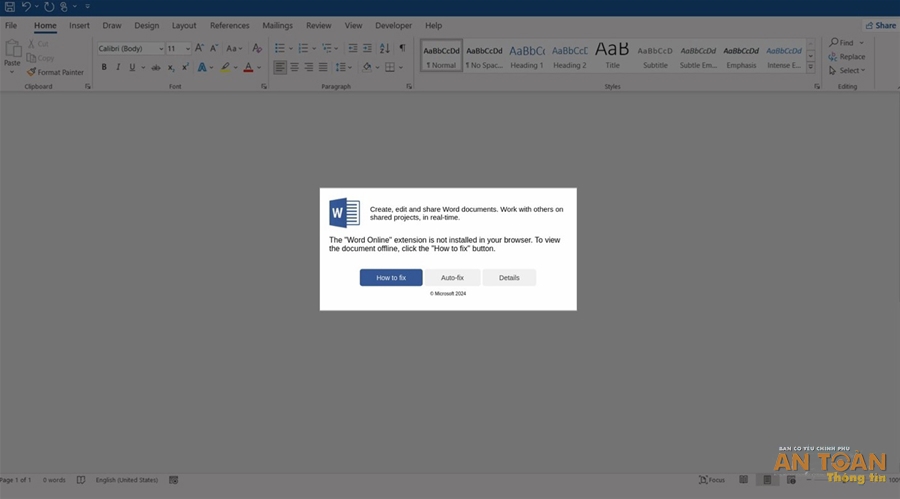Click the Increase Indent icon
The width and height of the screenshot is (900, 499).
[367, 48]
